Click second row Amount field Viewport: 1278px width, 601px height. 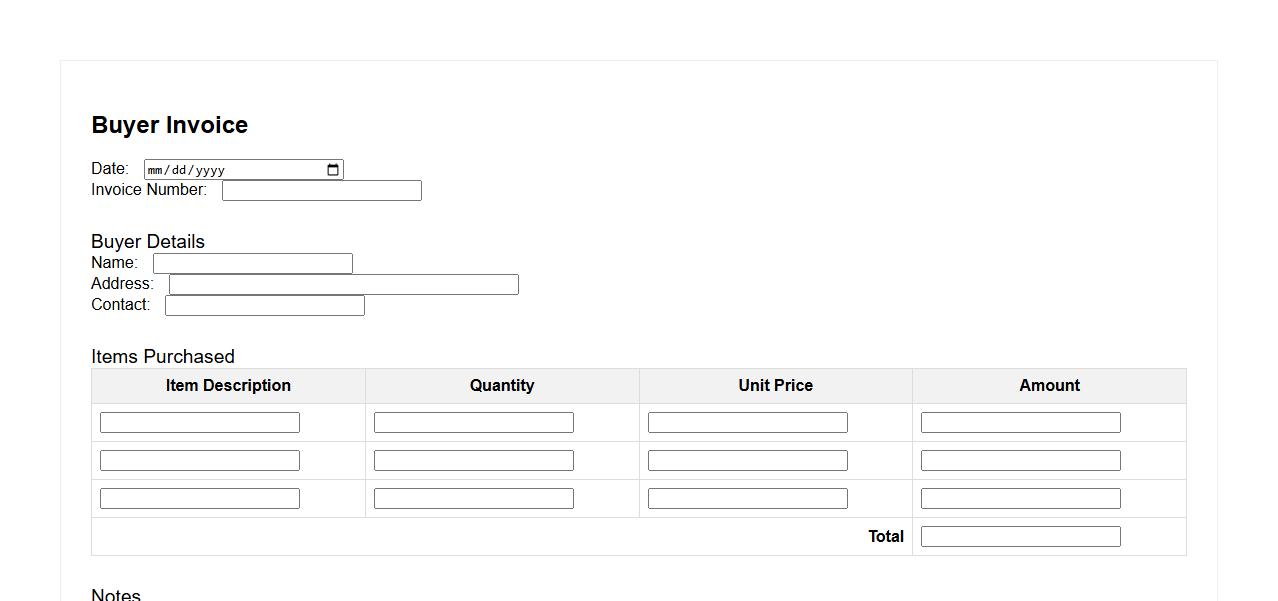pos(1020,461)
